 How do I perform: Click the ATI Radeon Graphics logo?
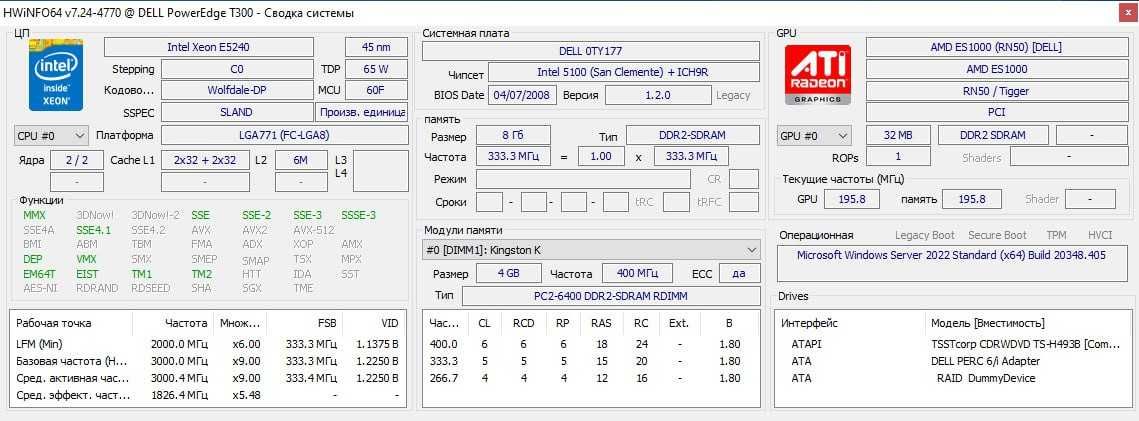click(817, 75)
